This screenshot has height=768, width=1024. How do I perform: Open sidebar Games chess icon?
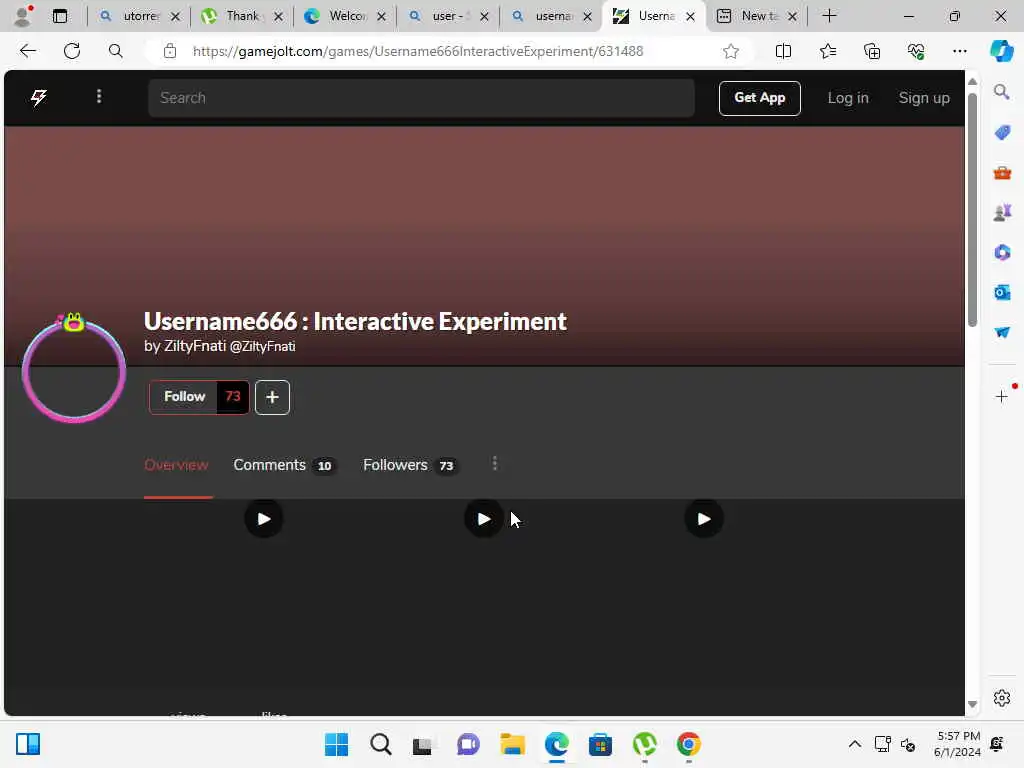(x=1002, y=212)
